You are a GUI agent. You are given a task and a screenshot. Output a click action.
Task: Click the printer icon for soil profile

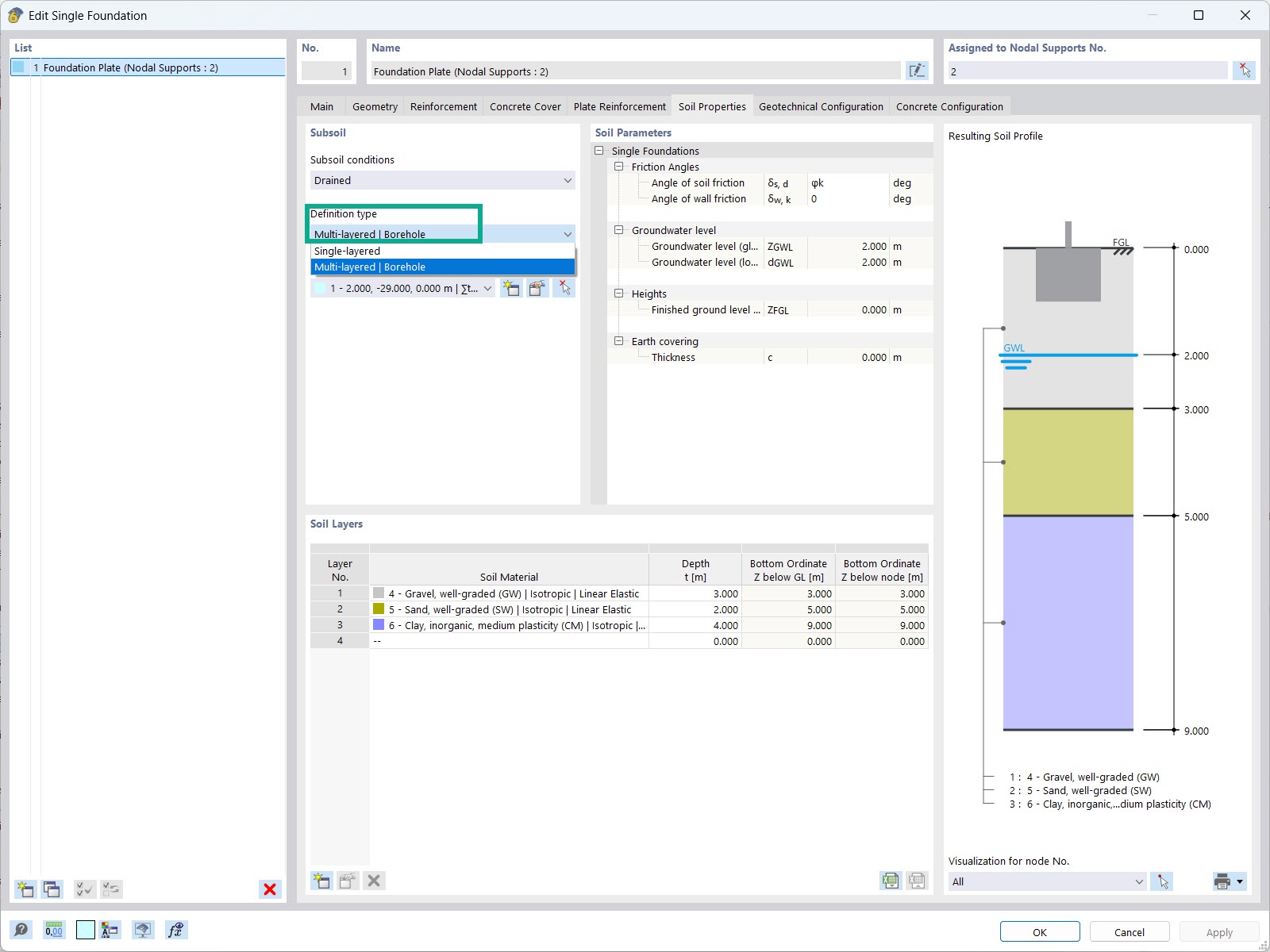coord(1222,881)
